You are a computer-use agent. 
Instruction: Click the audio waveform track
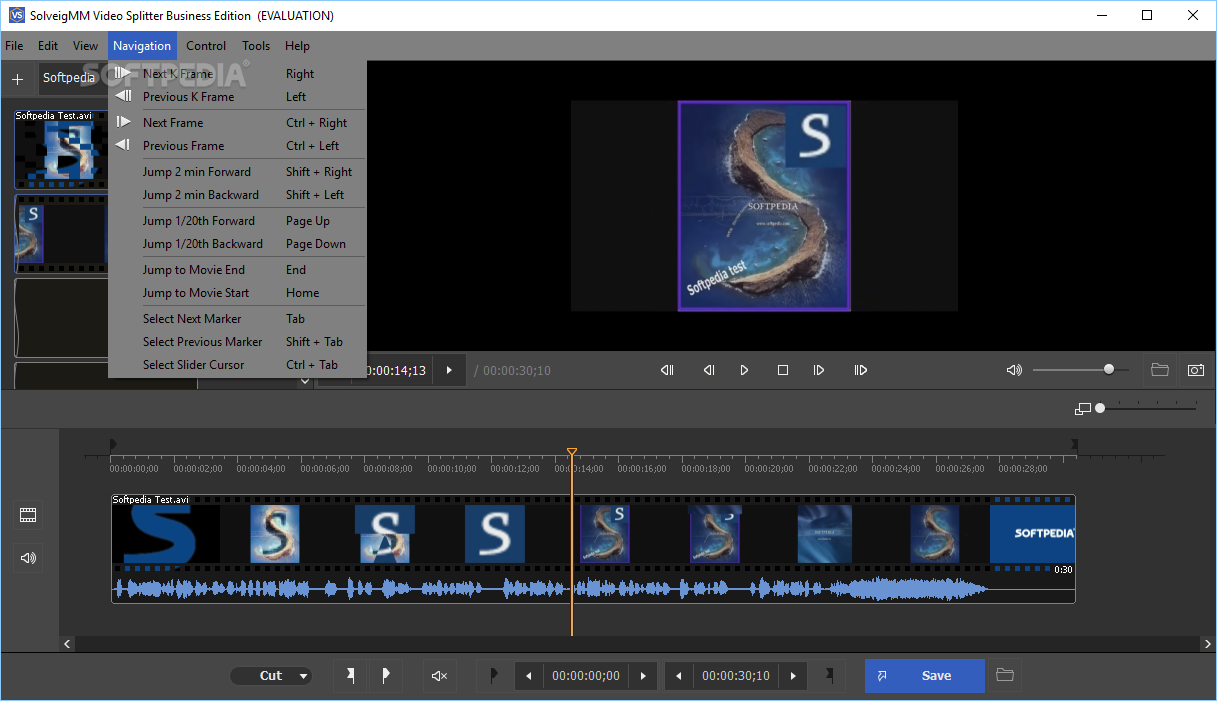(593, 589)
